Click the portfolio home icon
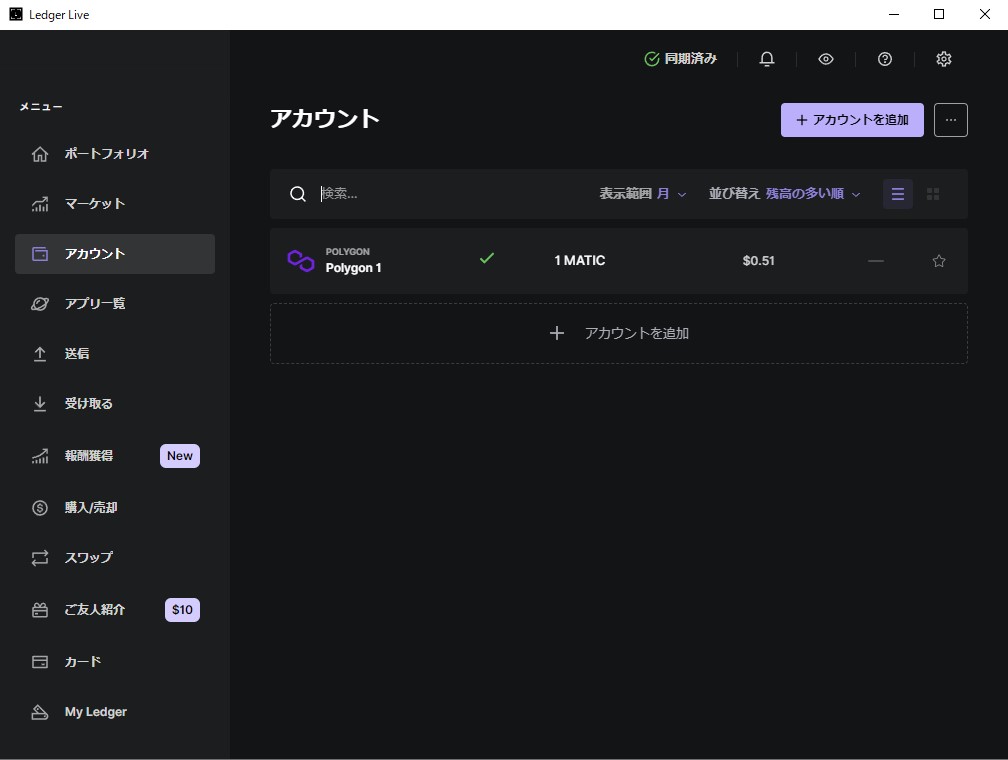1008x760 pixels. coord(40,154)
